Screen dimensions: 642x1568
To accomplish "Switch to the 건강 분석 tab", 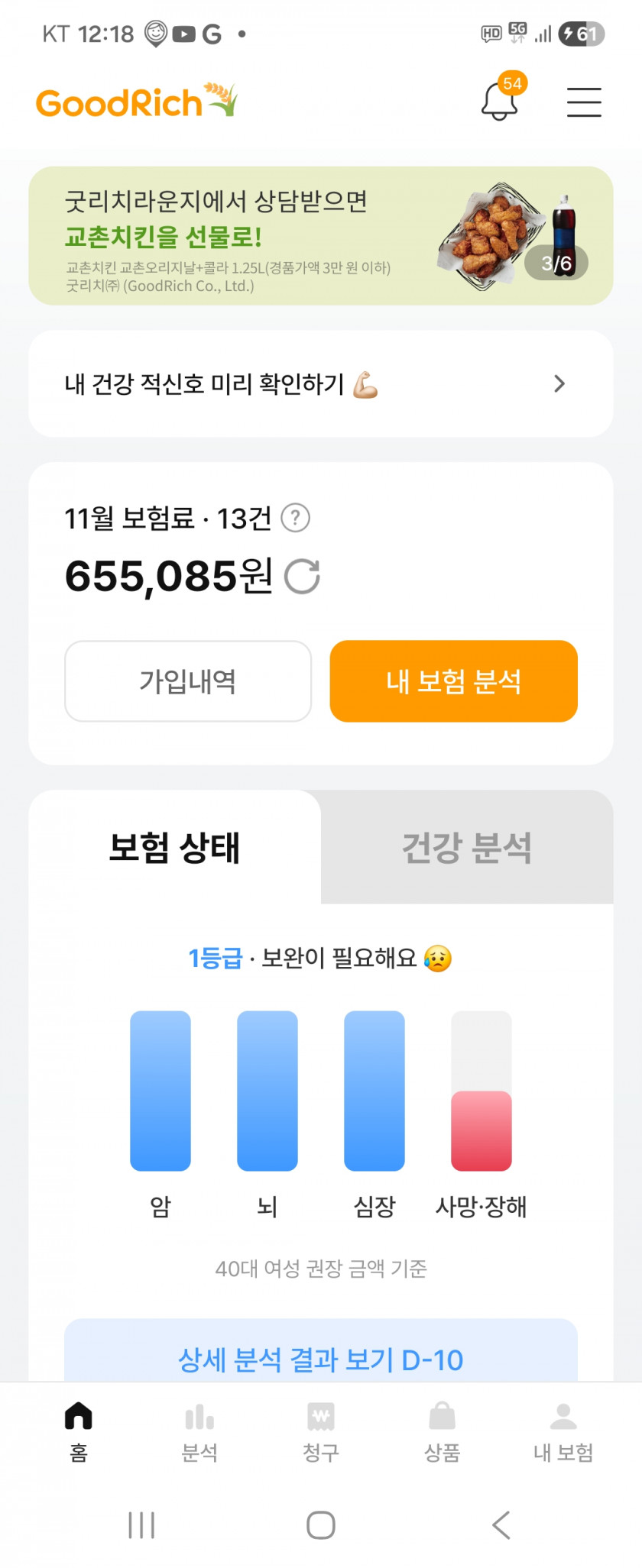I will (x=467, y=848).
